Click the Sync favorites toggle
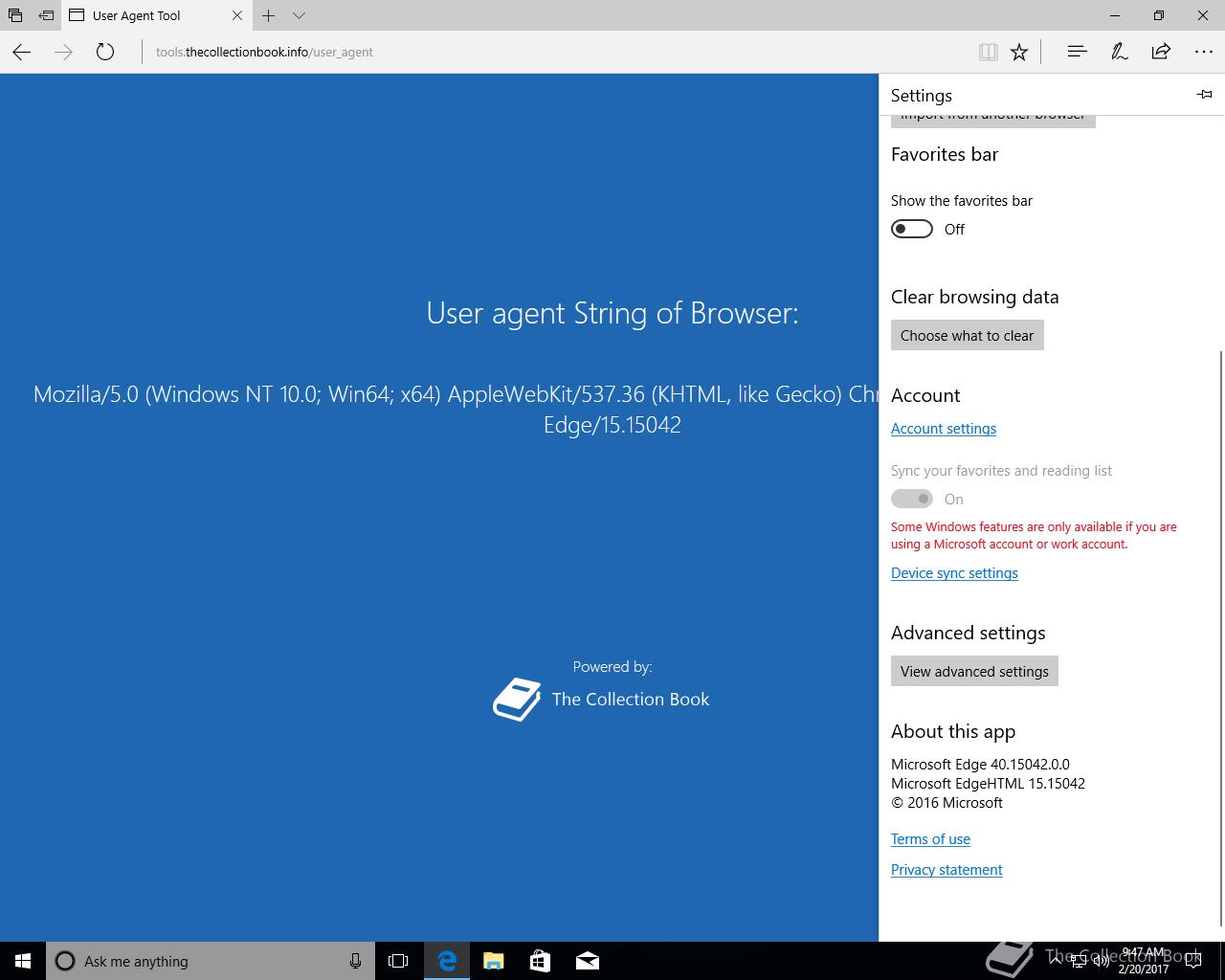Screen dimensions: 1225x980 (x=912, y=499)
